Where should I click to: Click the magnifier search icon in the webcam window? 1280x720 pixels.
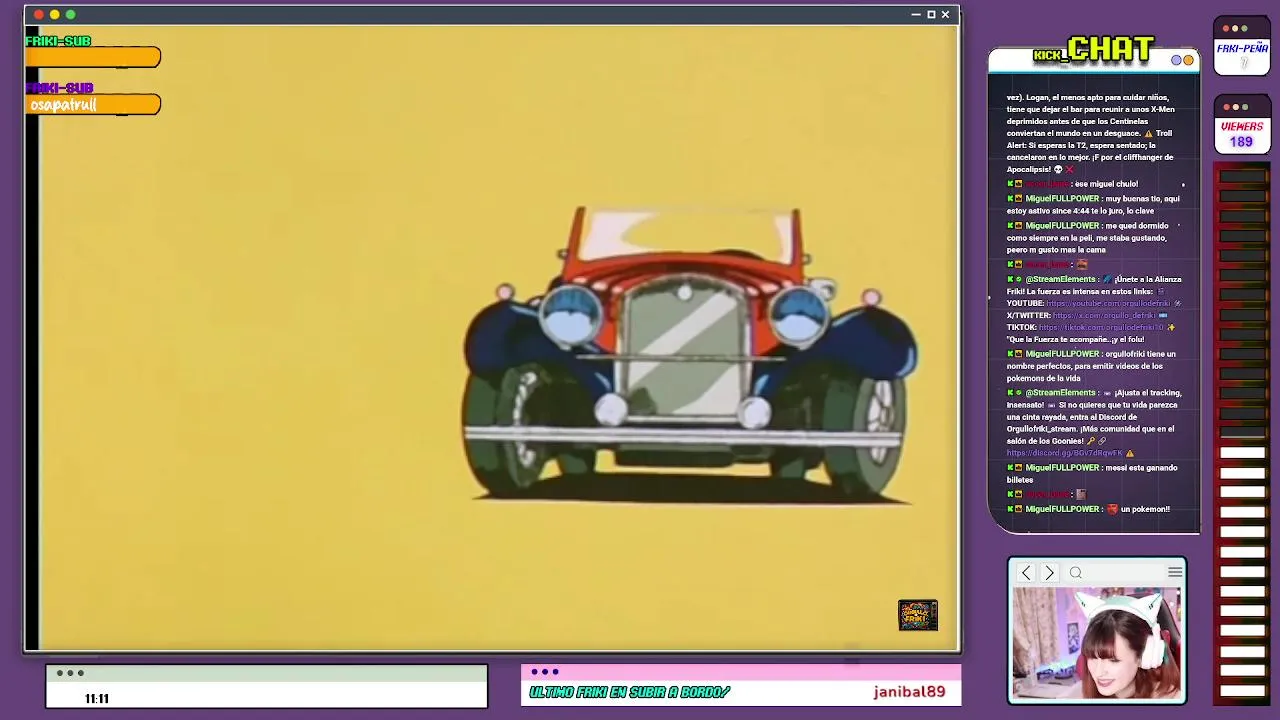(1076, 573)
